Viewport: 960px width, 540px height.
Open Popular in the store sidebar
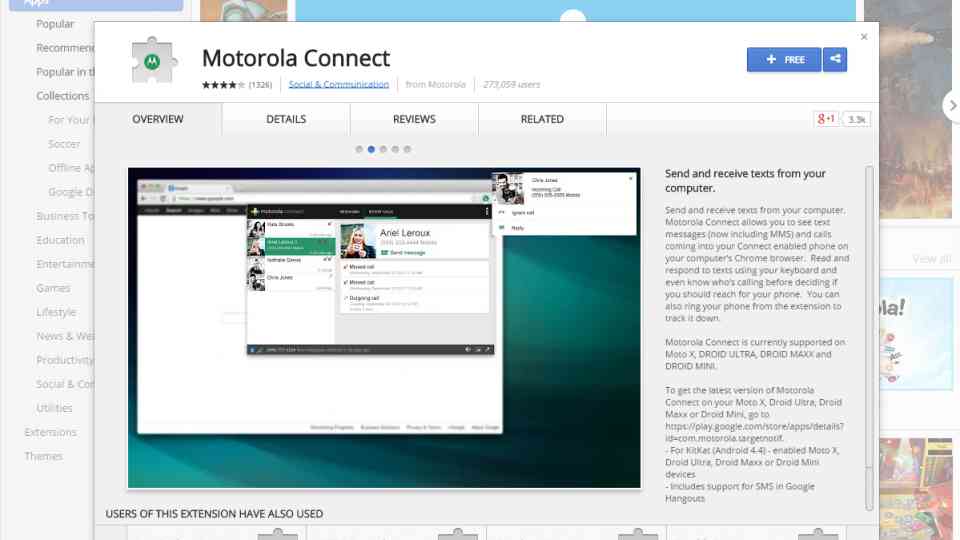tap(55, 24)
